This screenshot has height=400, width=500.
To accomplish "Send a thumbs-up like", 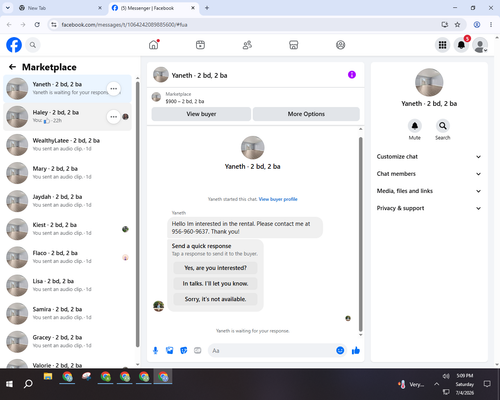I will 356,350.
